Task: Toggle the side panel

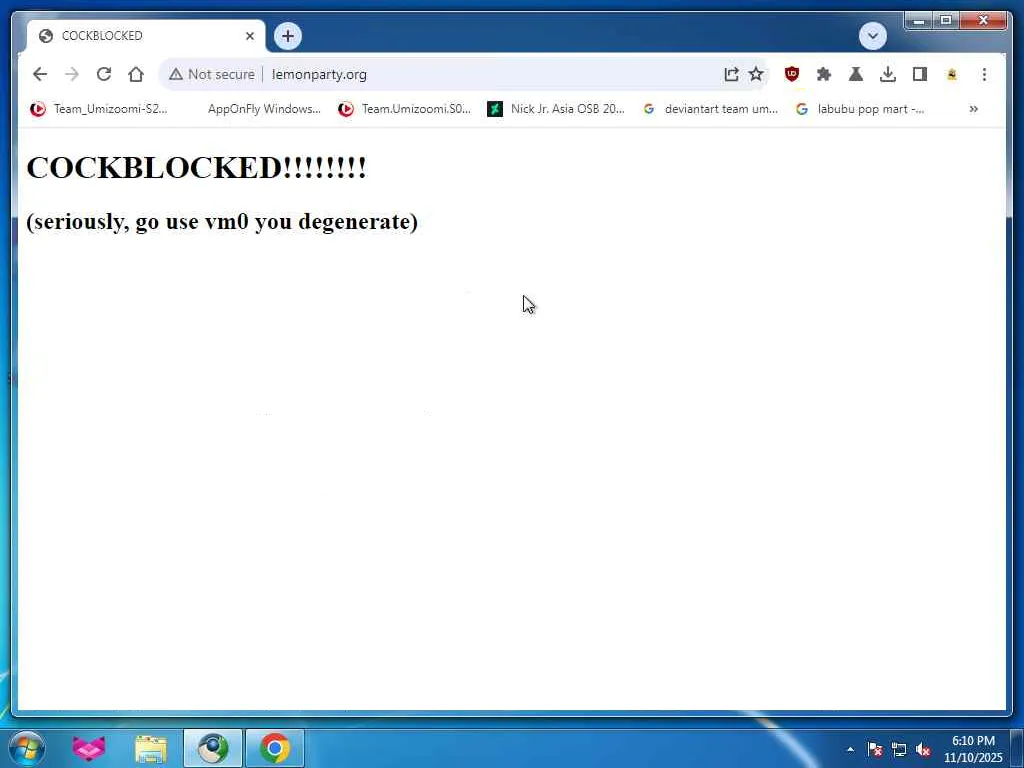Action: point(920,74)
